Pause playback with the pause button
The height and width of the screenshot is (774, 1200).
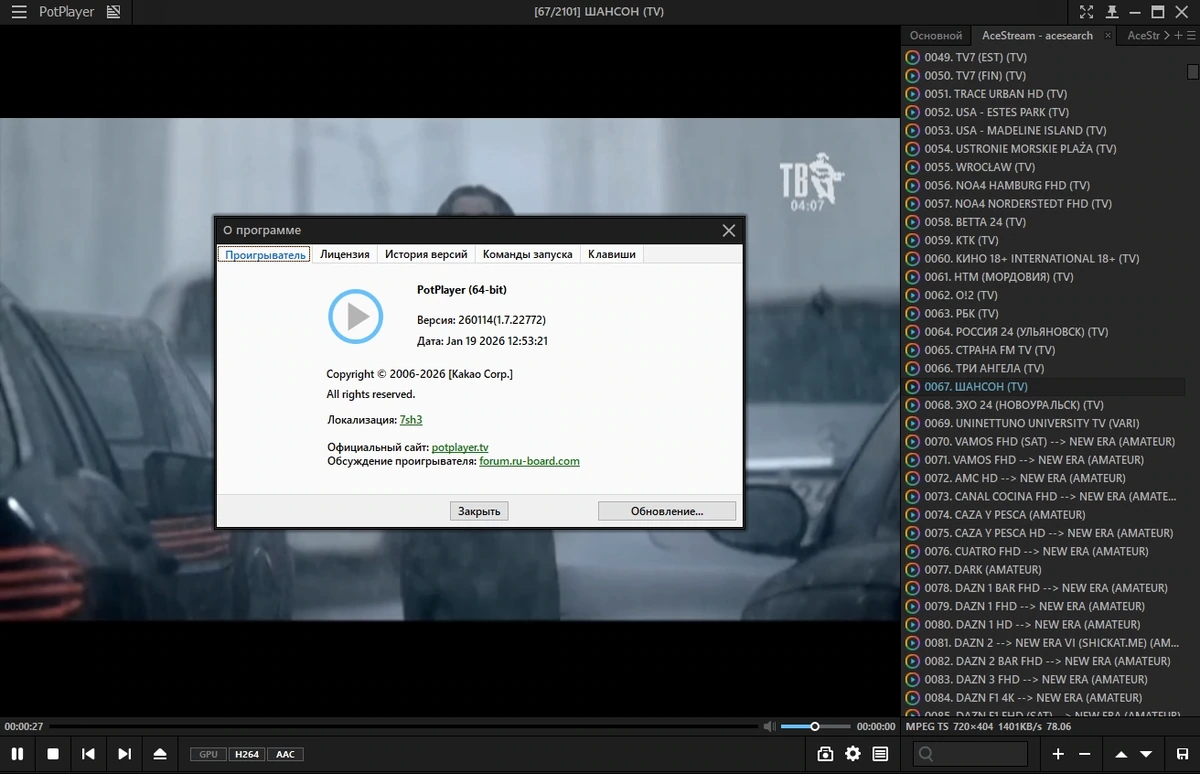[x=18, y=754]
